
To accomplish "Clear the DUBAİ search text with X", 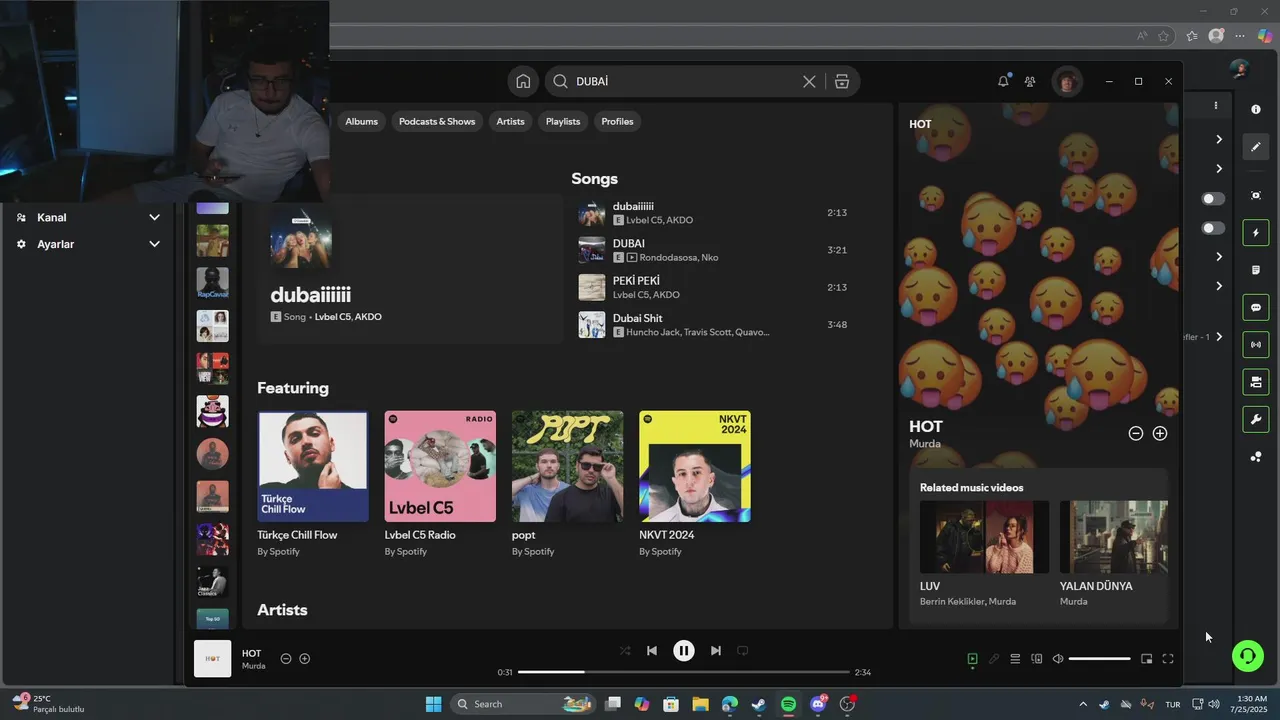I will [809, 82].
